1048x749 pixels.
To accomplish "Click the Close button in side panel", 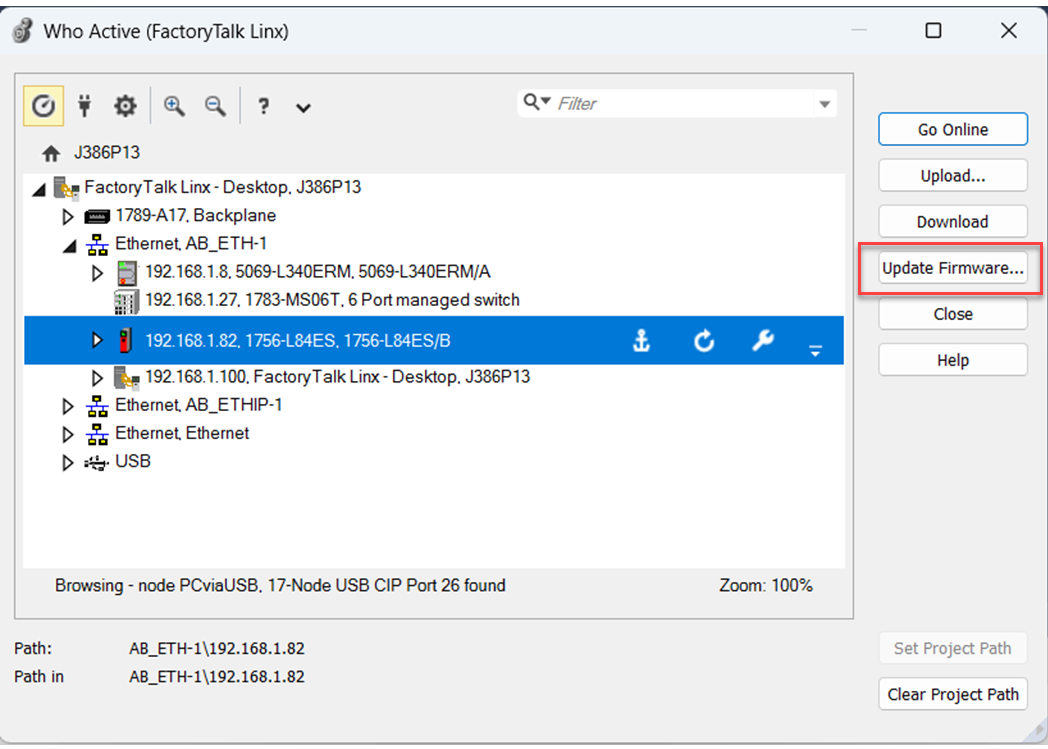I will click(952, 314).
